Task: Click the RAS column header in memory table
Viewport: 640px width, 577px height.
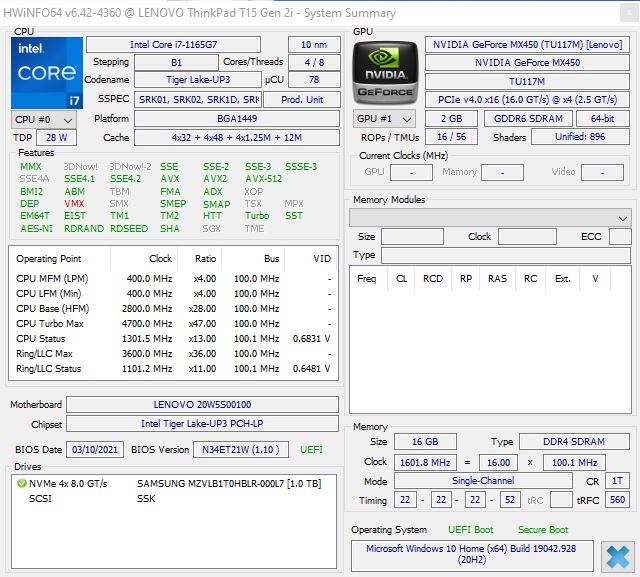Action: (498, 279)
